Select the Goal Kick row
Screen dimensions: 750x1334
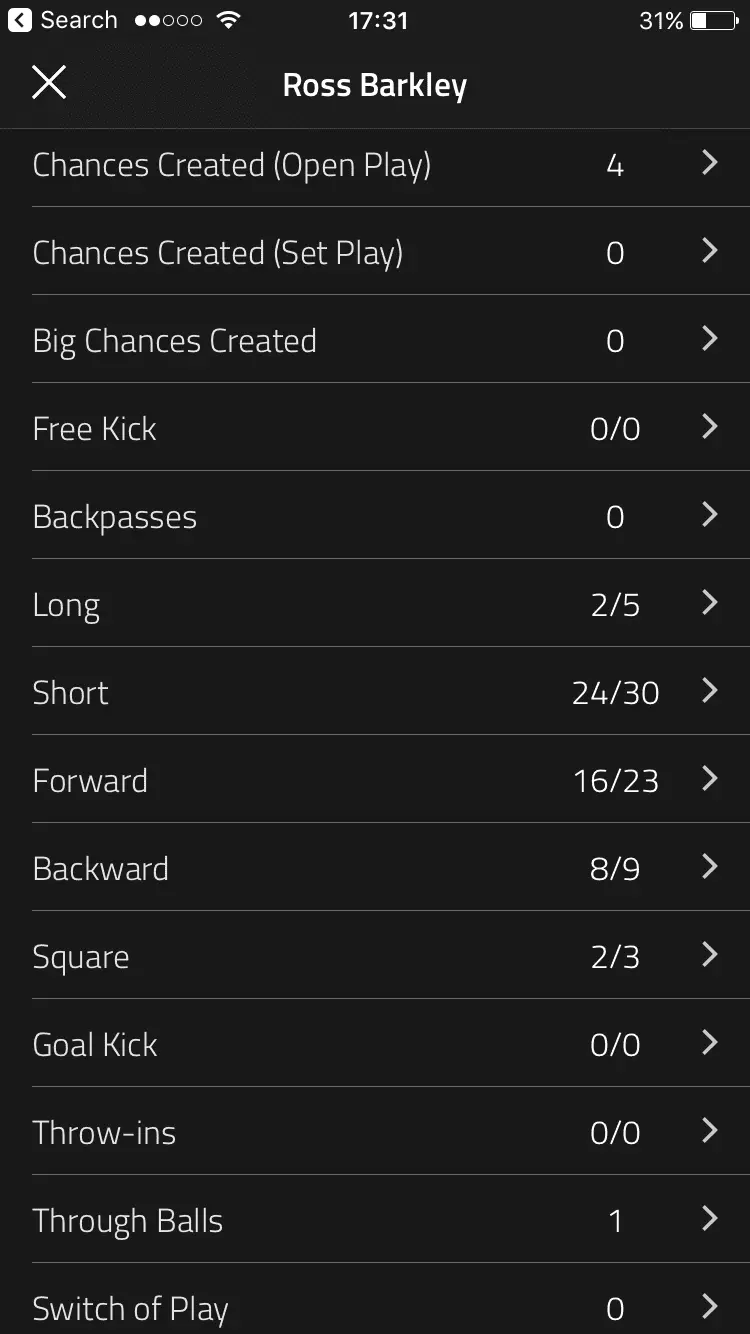coord(375,1044)
